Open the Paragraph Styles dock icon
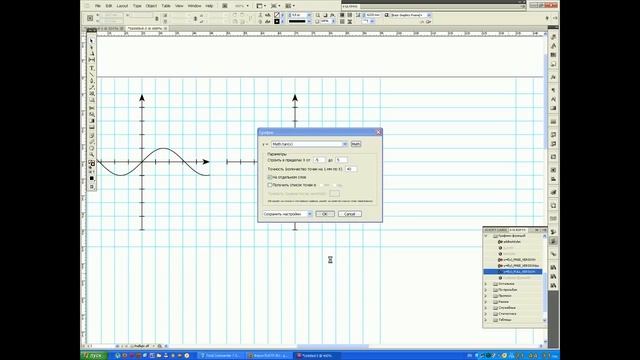 553,90
